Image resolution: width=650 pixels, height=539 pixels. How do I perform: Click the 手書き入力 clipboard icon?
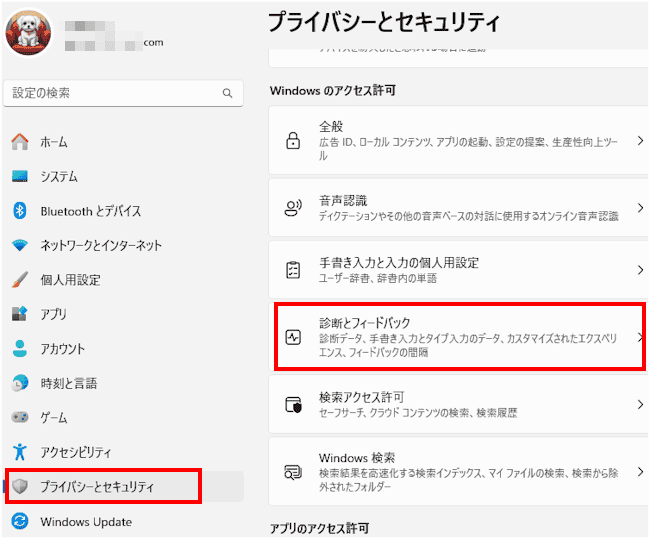pos(293,270)
